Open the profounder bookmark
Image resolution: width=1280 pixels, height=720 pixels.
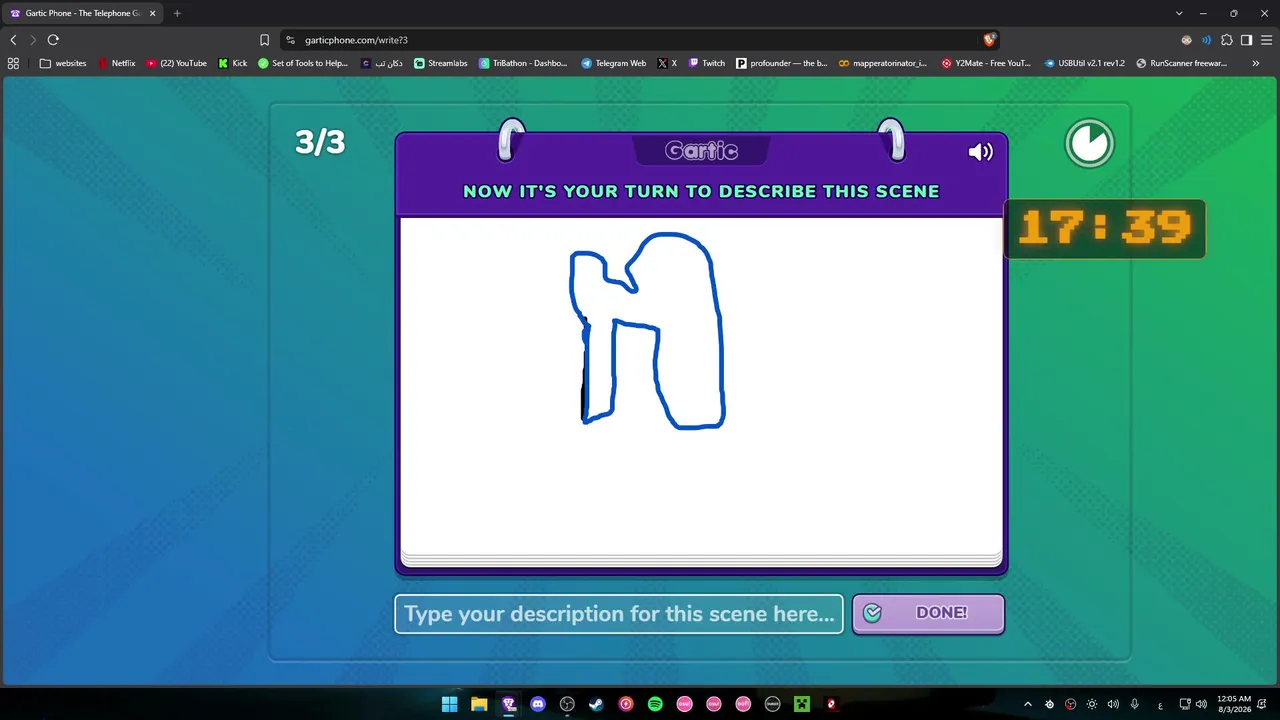coord(782,63)
